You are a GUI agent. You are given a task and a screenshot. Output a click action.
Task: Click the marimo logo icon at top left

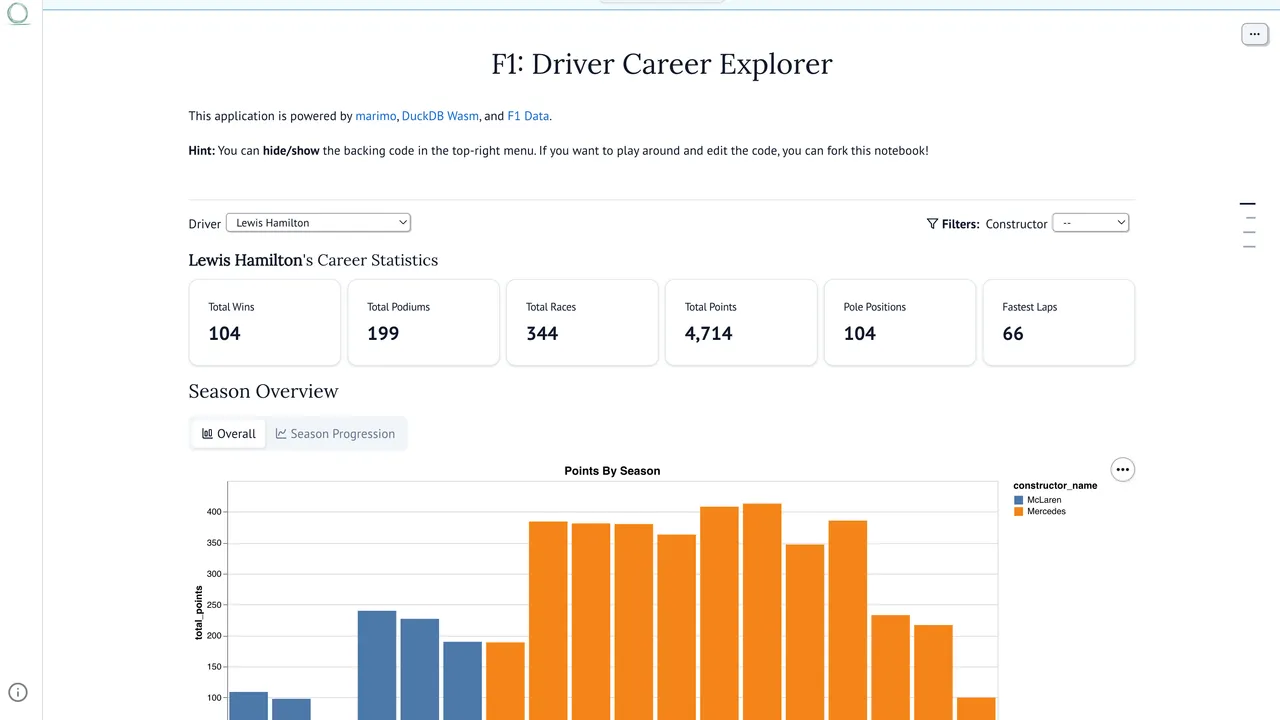18,14
